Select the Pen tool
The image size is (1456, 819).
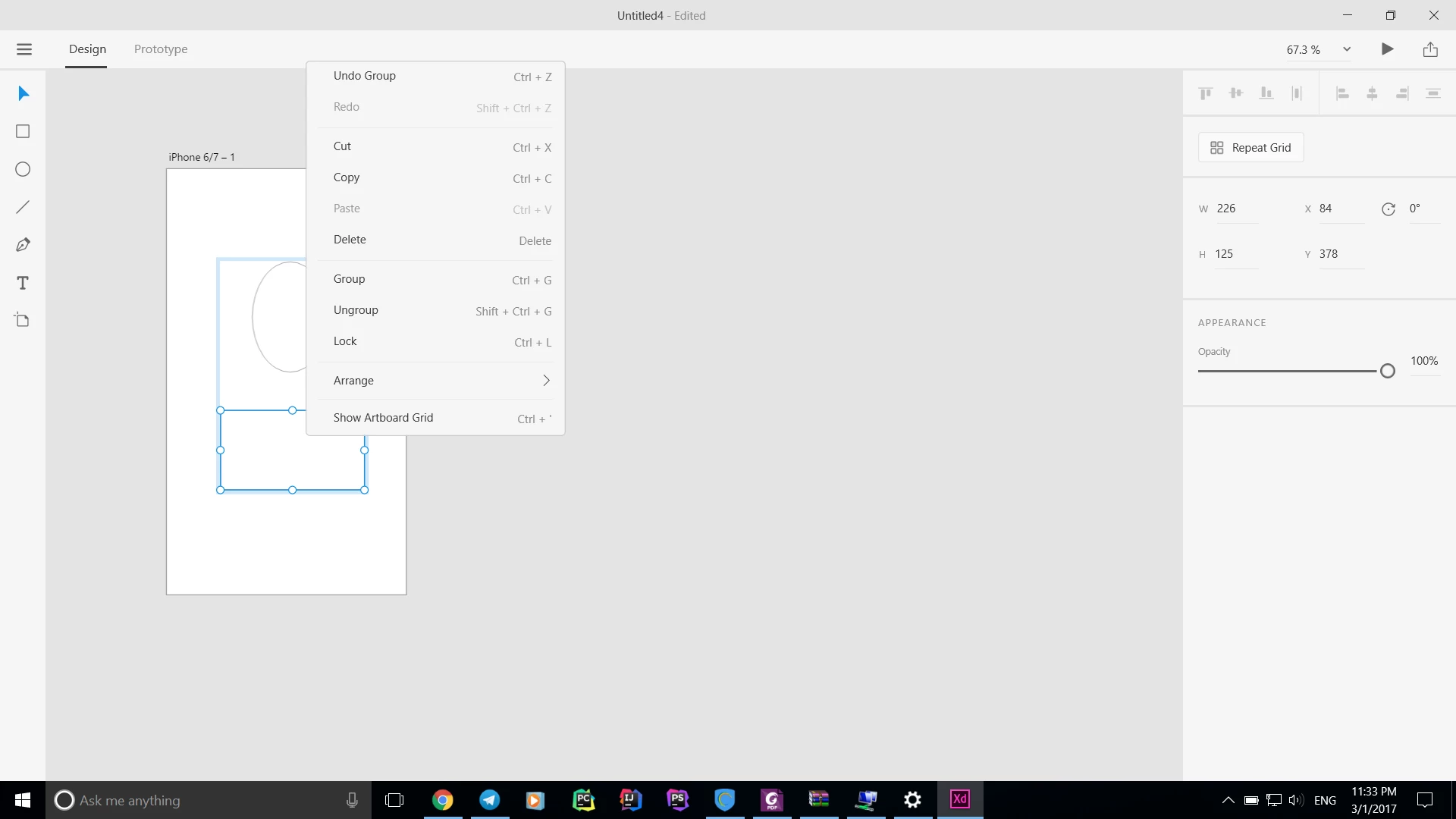point(23,245)
